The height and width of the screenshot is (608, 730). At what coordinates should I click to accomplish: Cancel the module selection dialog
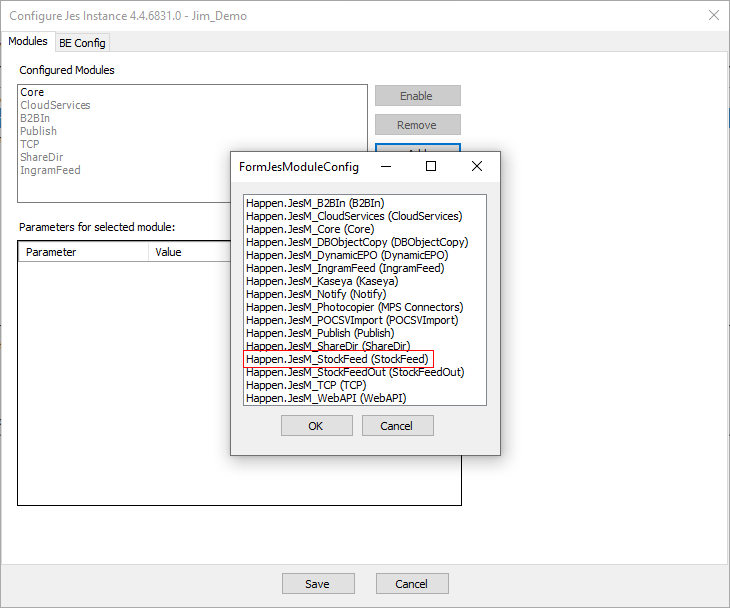[x=397, y=426]
